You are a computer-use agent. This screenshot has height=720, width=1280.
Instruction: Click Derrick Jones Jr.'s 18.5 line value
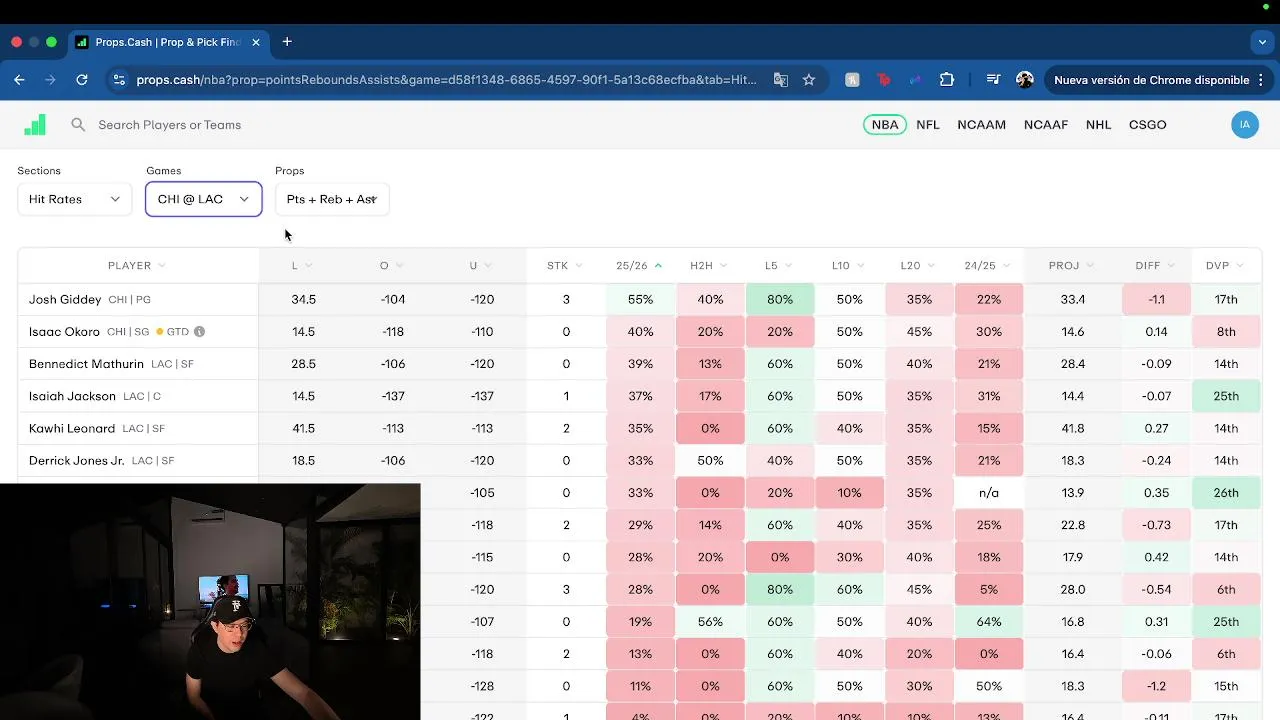(303, 461)
